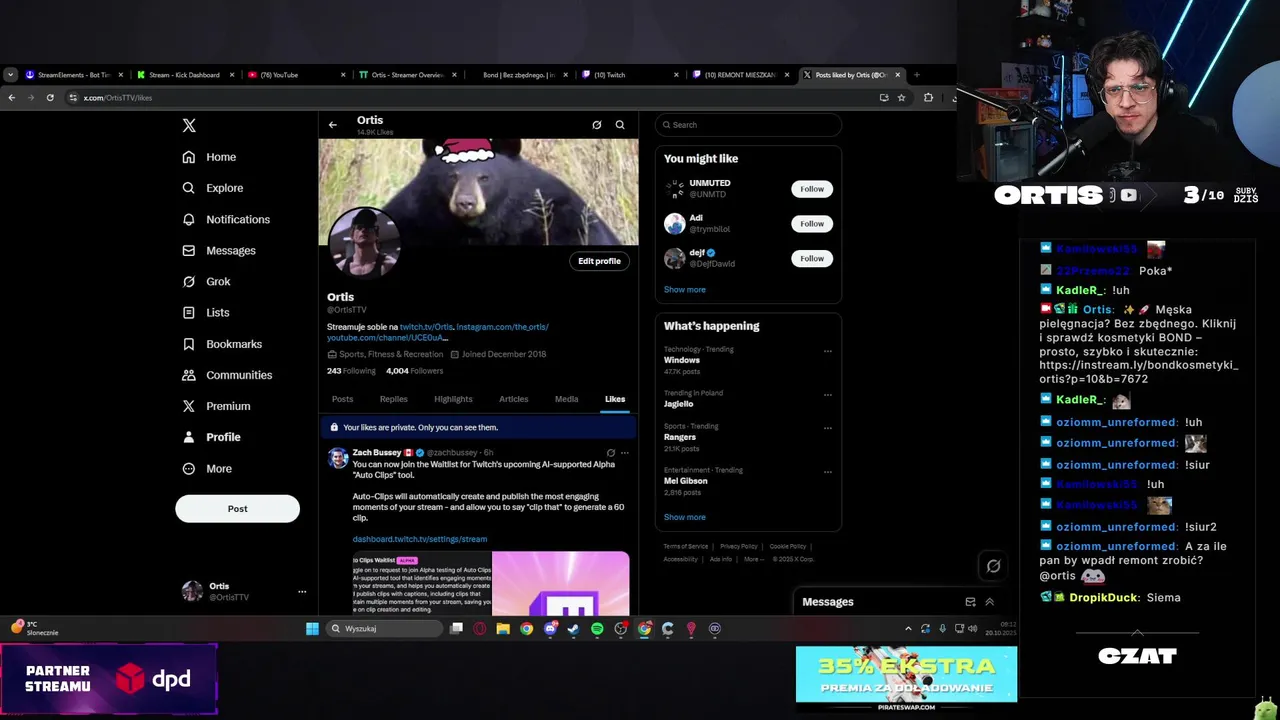
Task: Switch to the Highlights tab
Action: (x=453, y=399)
